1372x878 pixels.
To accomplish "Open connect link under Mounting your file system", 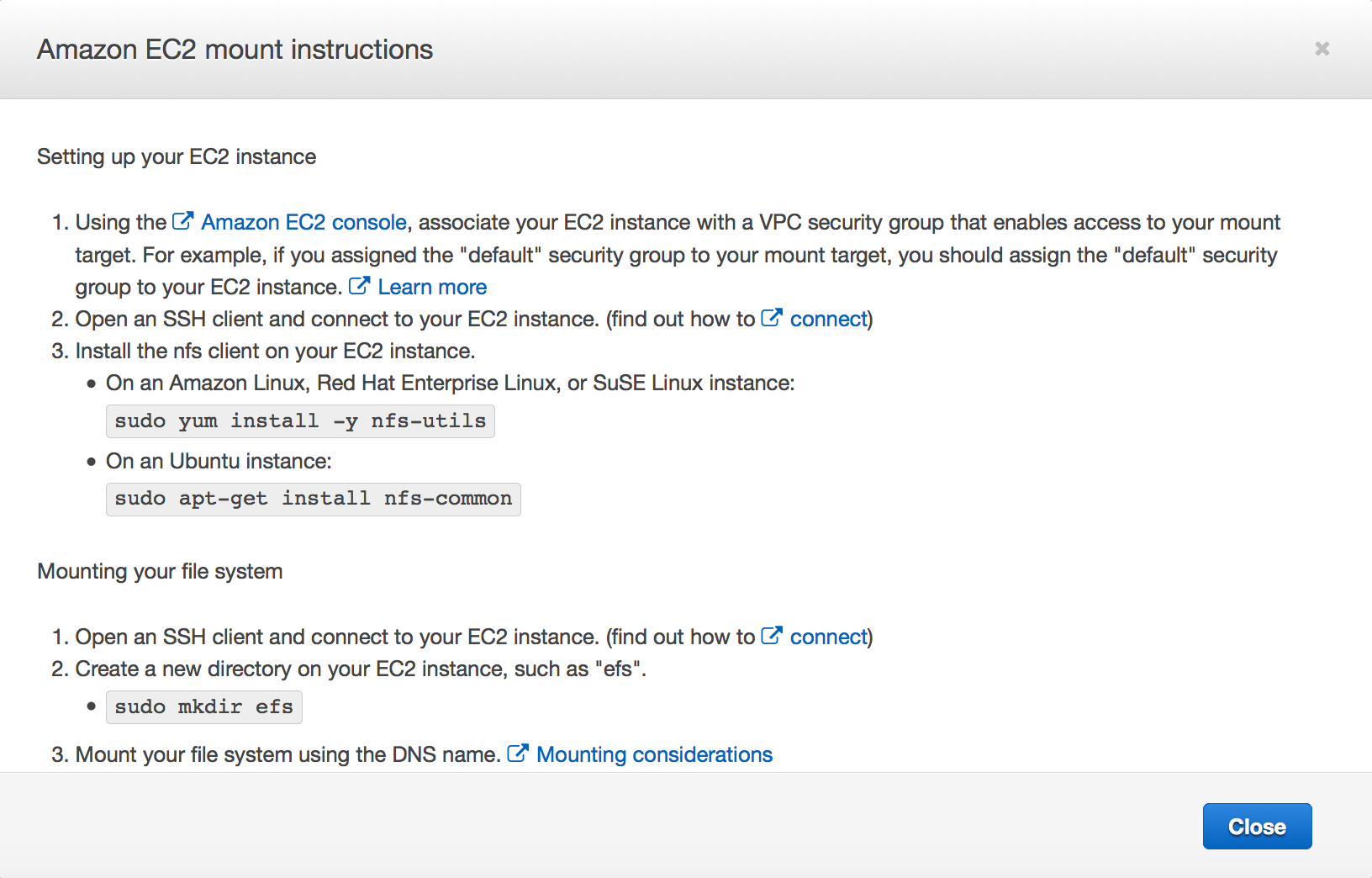I will [828, 637].
